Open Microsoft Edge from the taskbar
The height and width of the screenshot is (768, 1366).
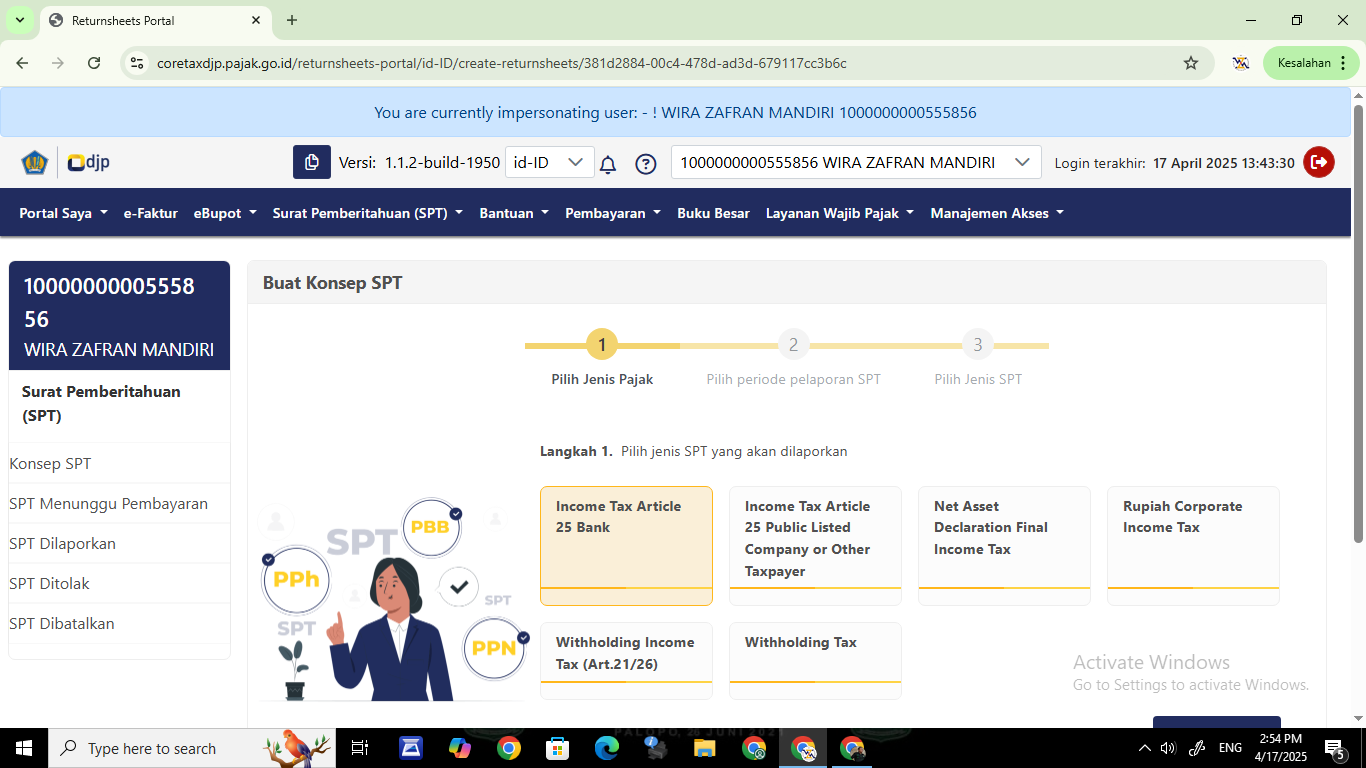[x=607, y=748]
